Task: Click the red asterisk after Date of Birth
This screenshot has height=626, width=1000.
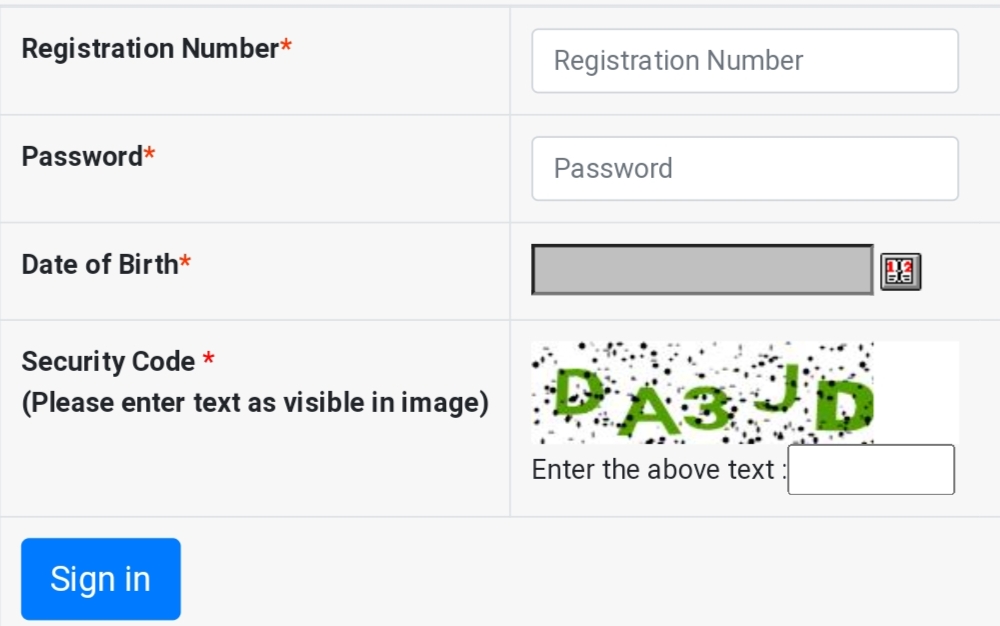Action: [x=185, y=263]
